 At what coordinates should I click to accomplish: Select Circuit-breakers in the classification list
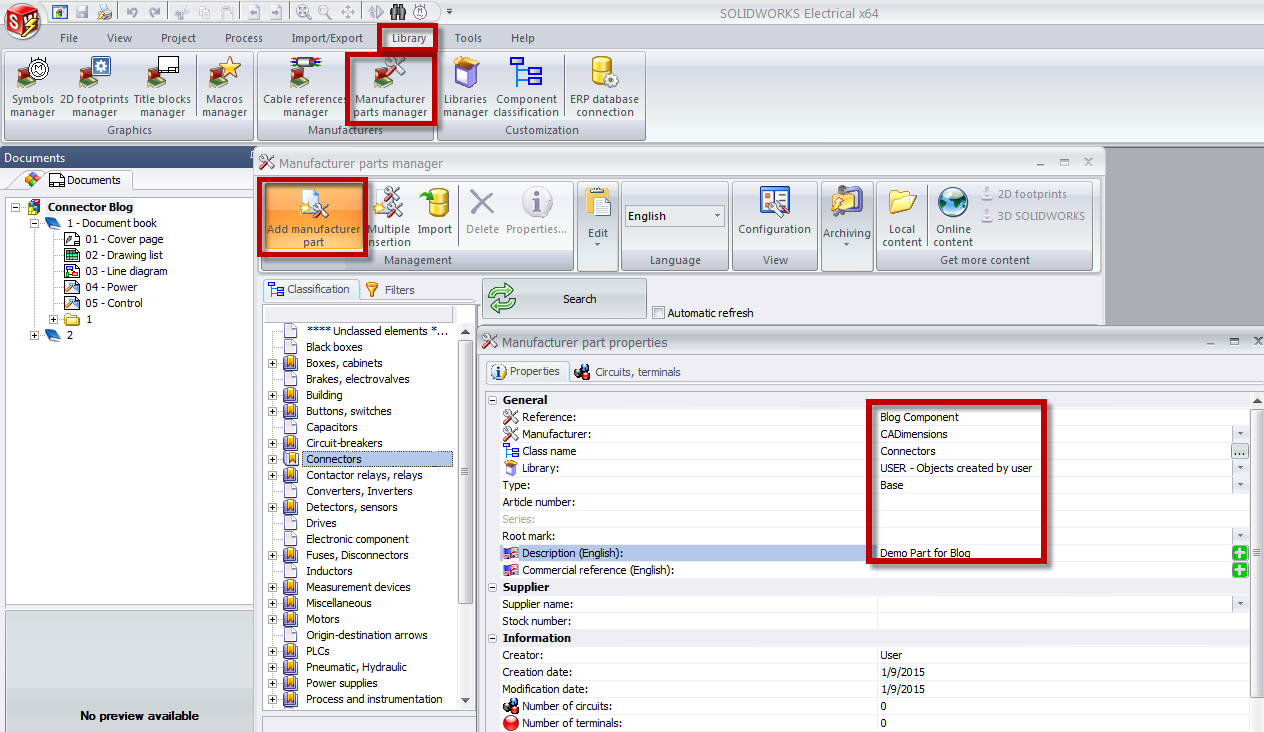point(344,443)
